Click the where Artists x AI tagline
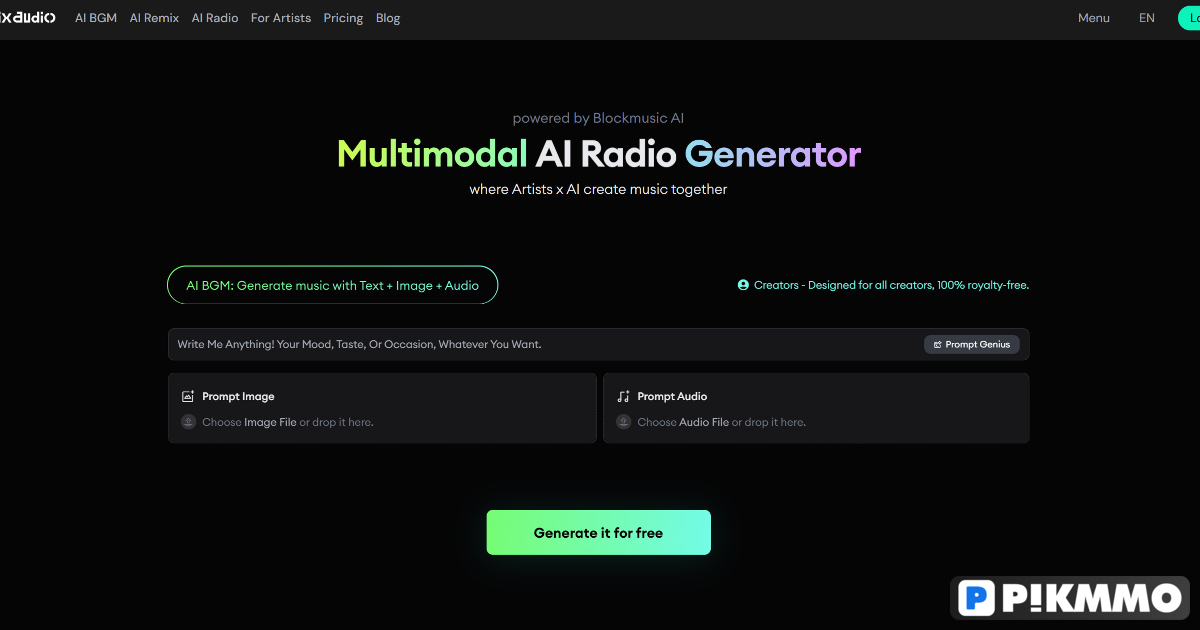This screenshot has height=630, width=1200. coord(598,189)
